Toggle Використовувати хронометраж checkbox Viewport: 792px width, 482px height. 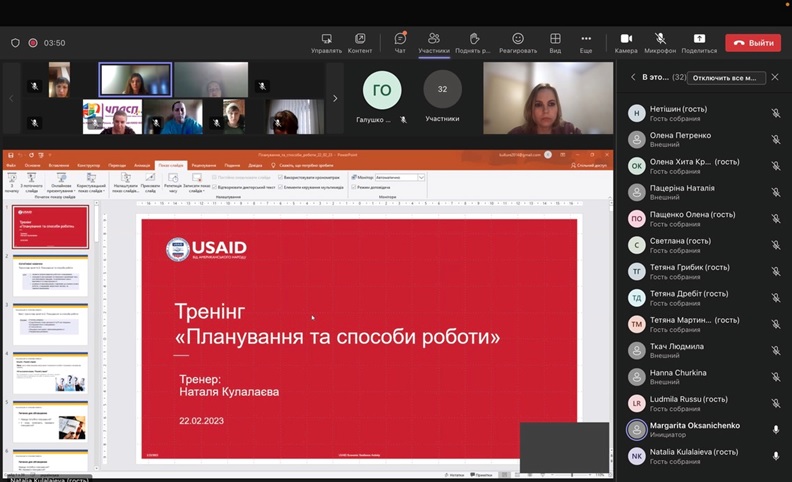click(x=280, y=177)
